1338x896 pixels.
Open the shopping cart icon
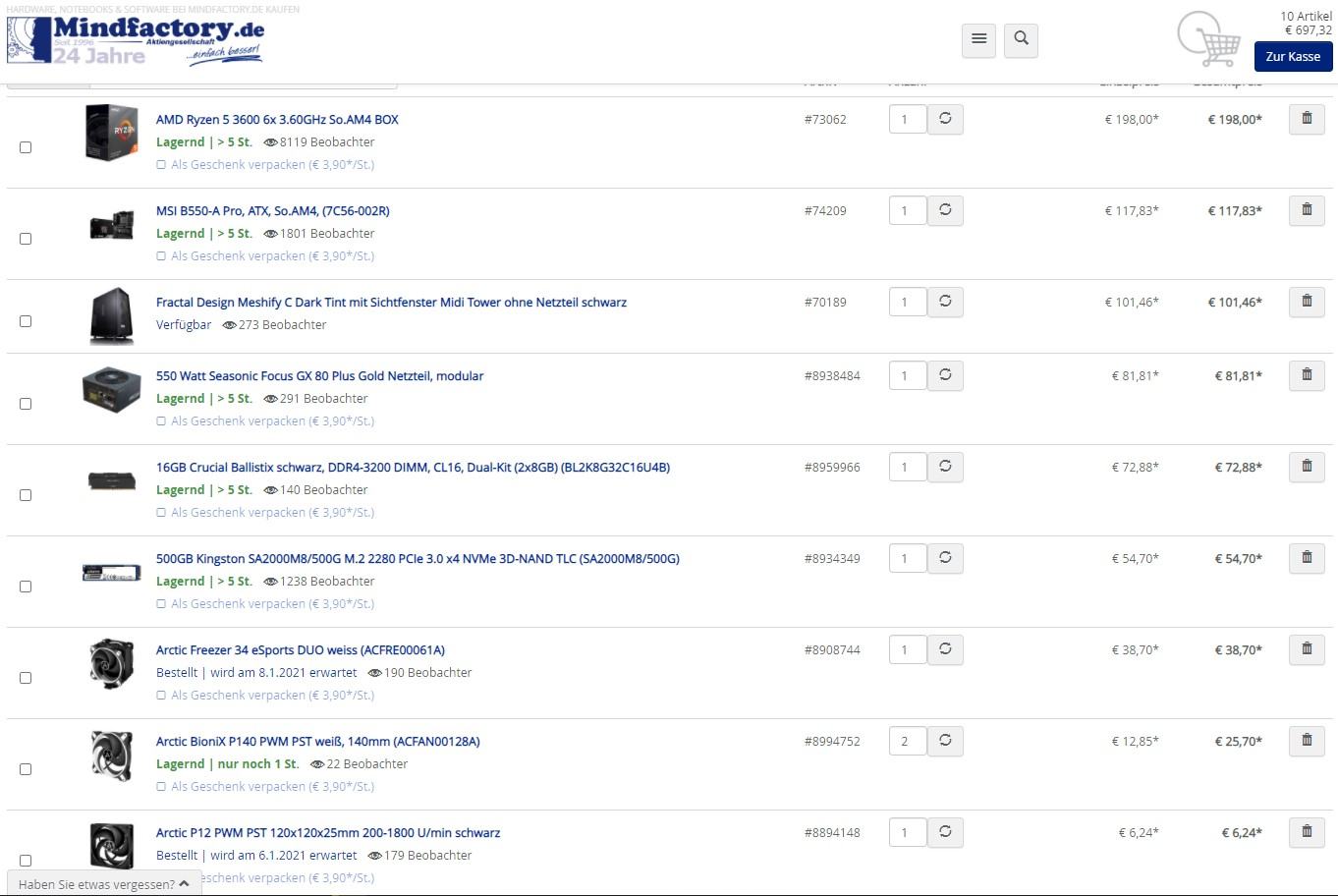coord(1209,39)
